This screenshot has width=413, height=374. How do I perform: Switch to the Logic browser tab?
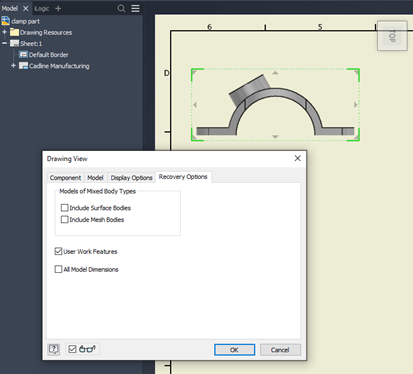pyautogui.click(x=42, y=9)
